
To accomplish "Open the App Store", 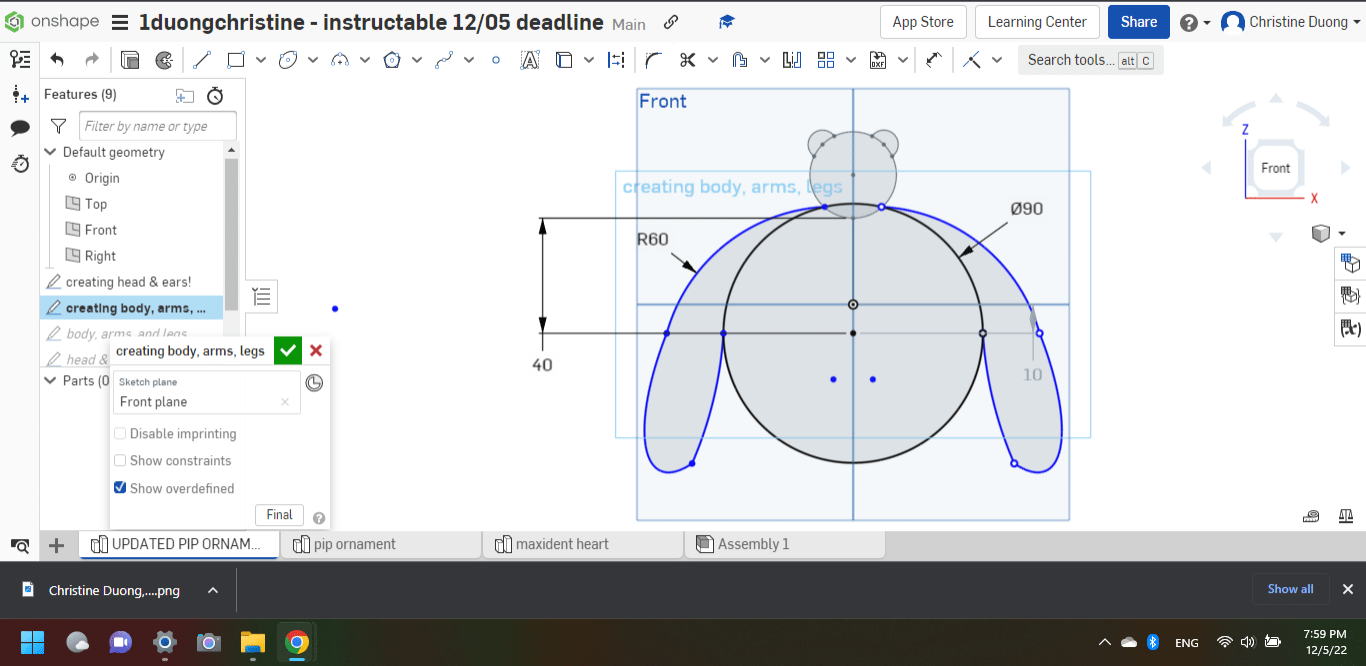I will coord(923,22).
